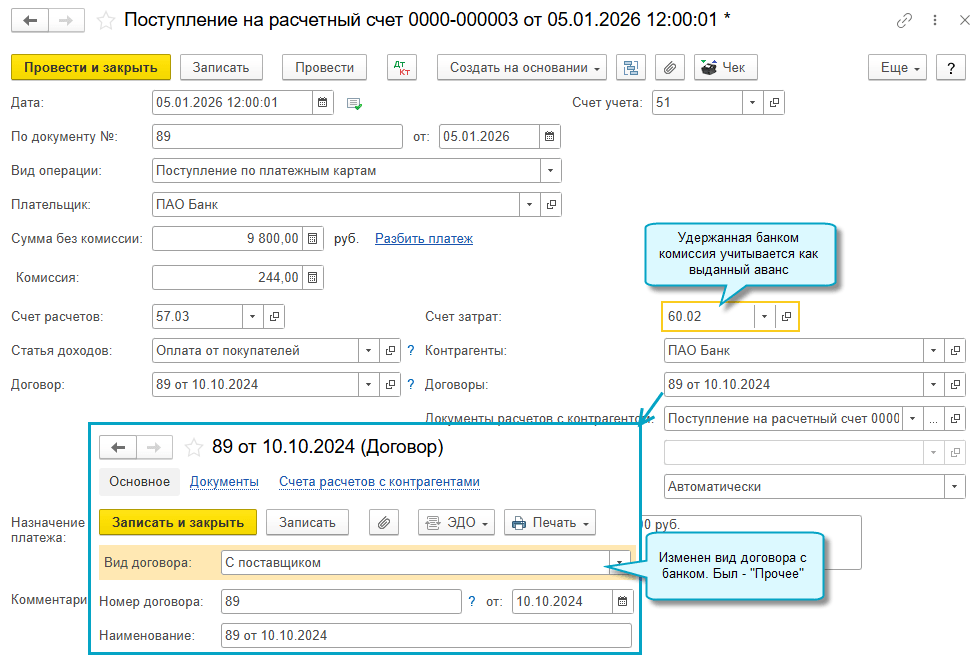Open the Создать на основании menu
The image size is (980, 655).
coord(522,68)
